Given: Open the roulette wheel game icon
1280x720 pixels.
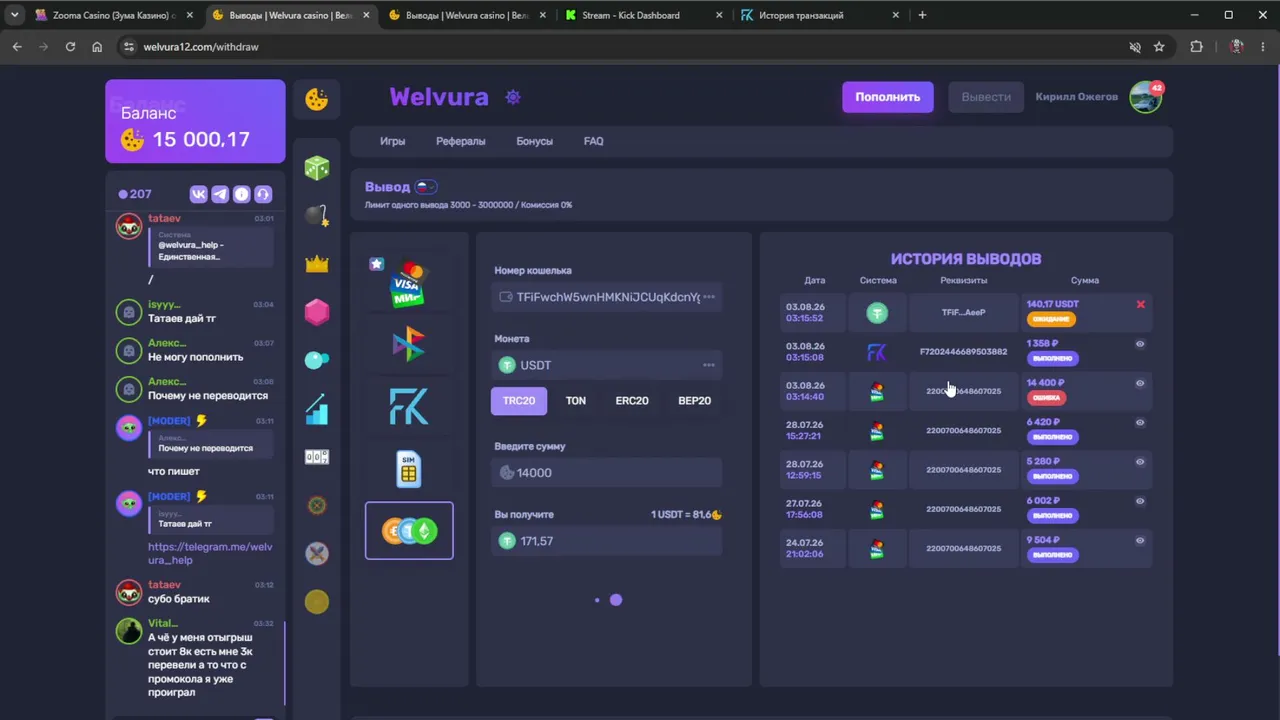Looking at the screenshot, I should point(317,505).
